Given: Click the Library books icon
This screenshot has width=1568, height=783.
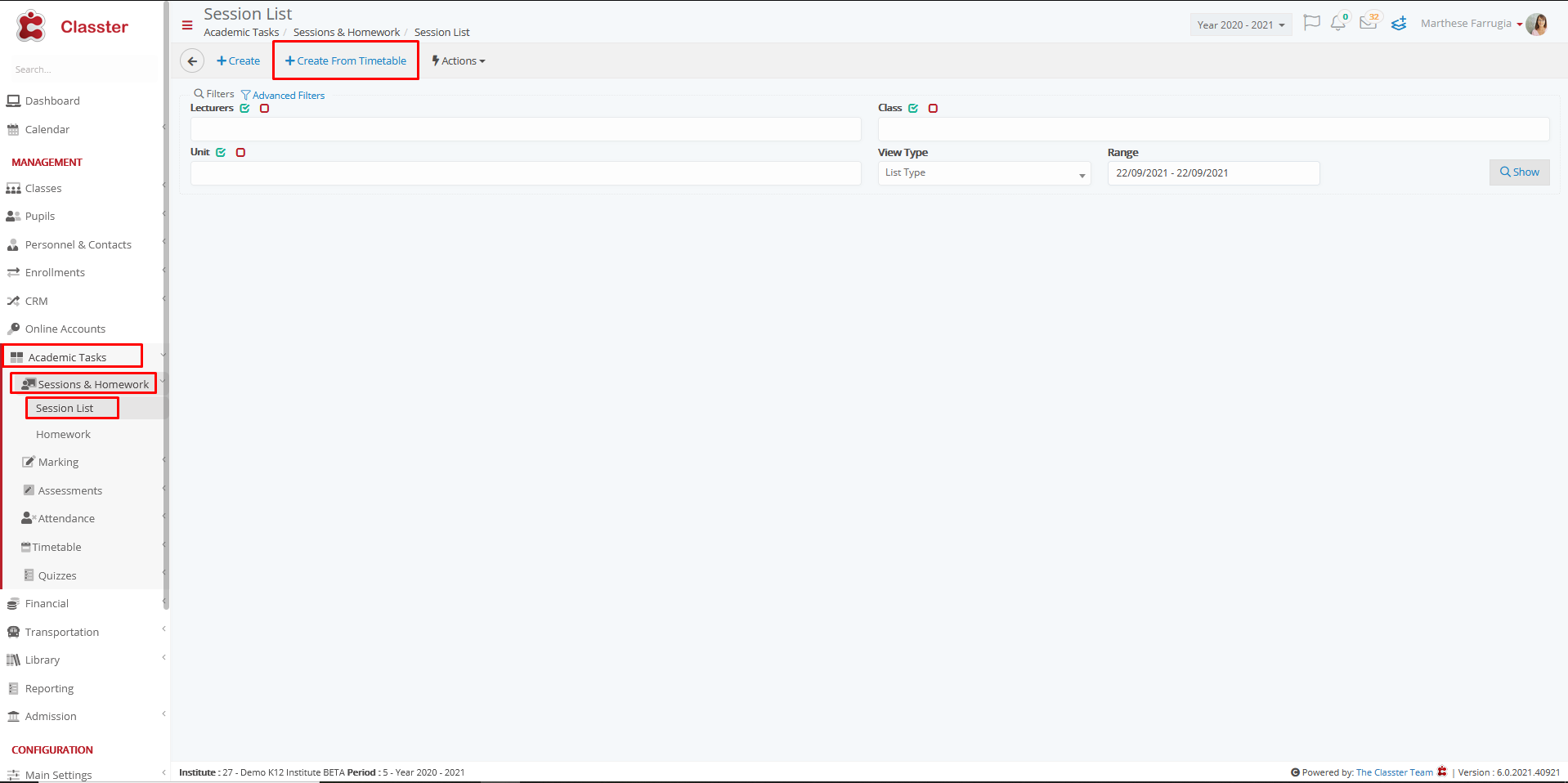Looking at the screenshot, I should 13,660.
